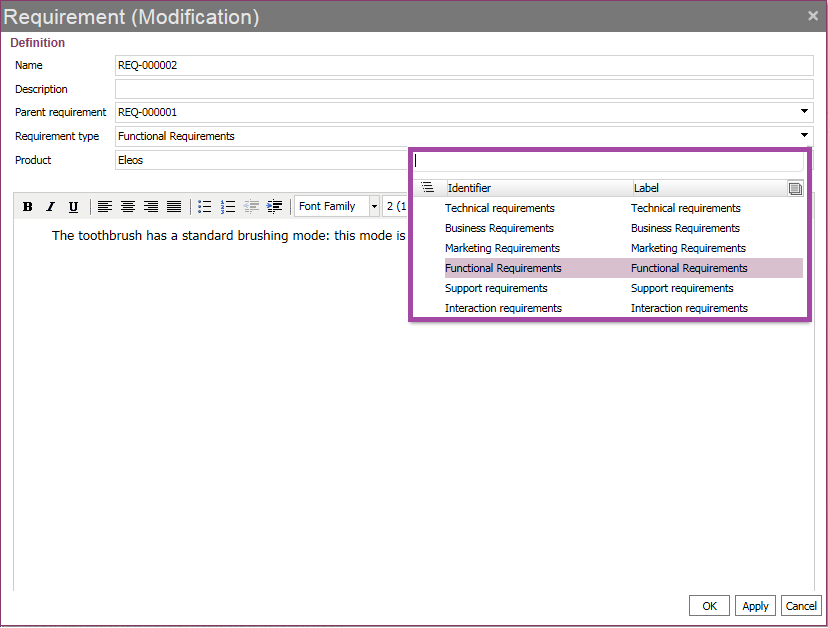Center align the text
Screen dimensions: 828x628
pyautogui.click(x=128, y=207)
